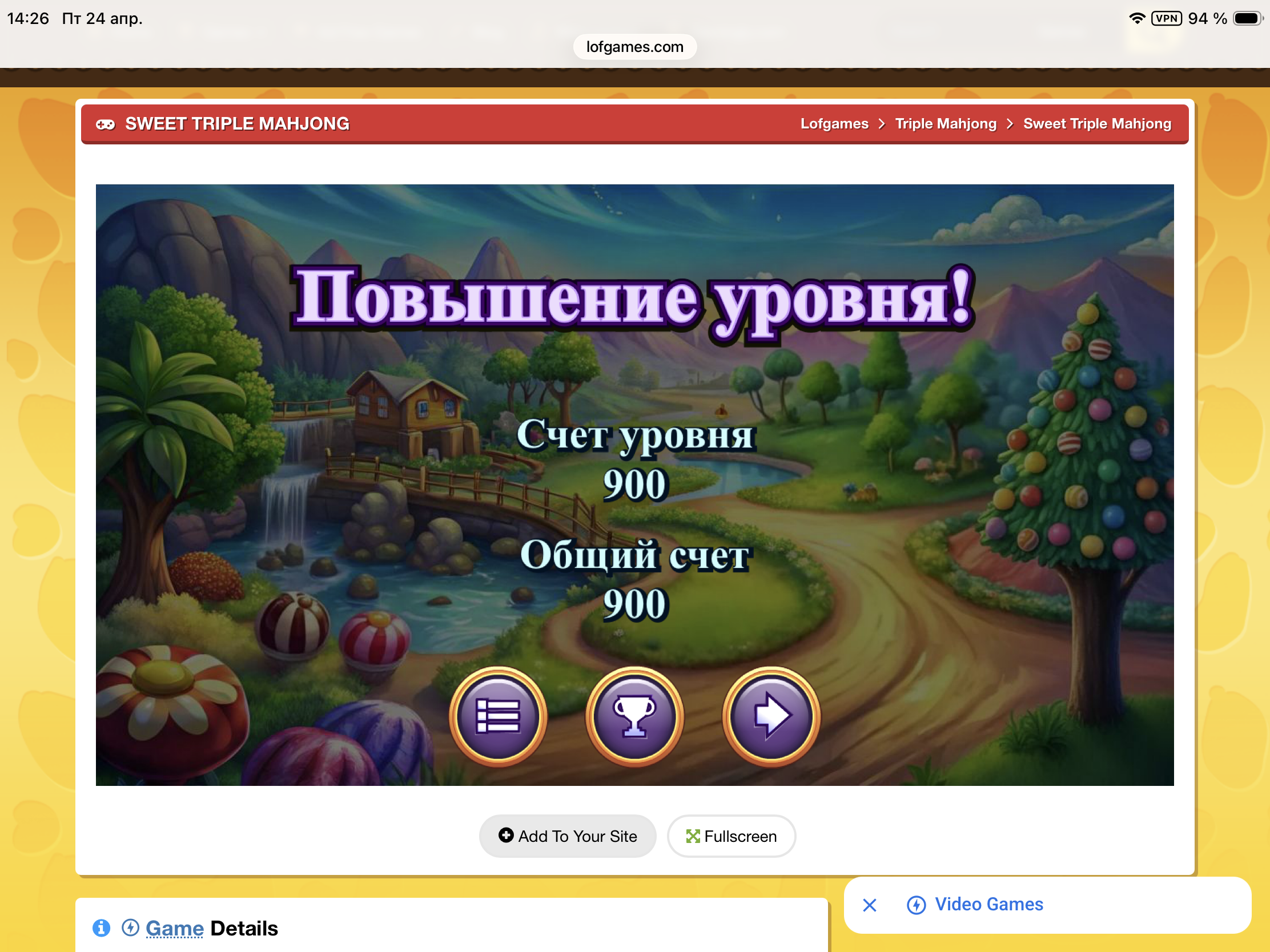Image resolution: width=1270 pixels, height=952 pixels.
Task: Click the lightning icon beside Video Games
Action: pyautogui.click(x=916, y=905)
